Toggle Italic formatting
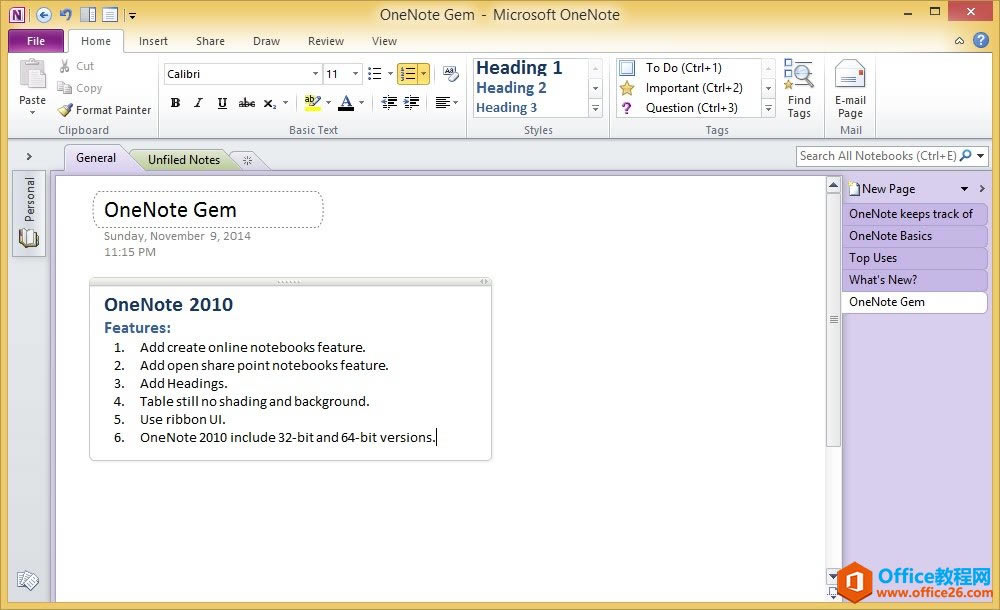Screen dimensions: 1000x610 (x=198, y=103)
